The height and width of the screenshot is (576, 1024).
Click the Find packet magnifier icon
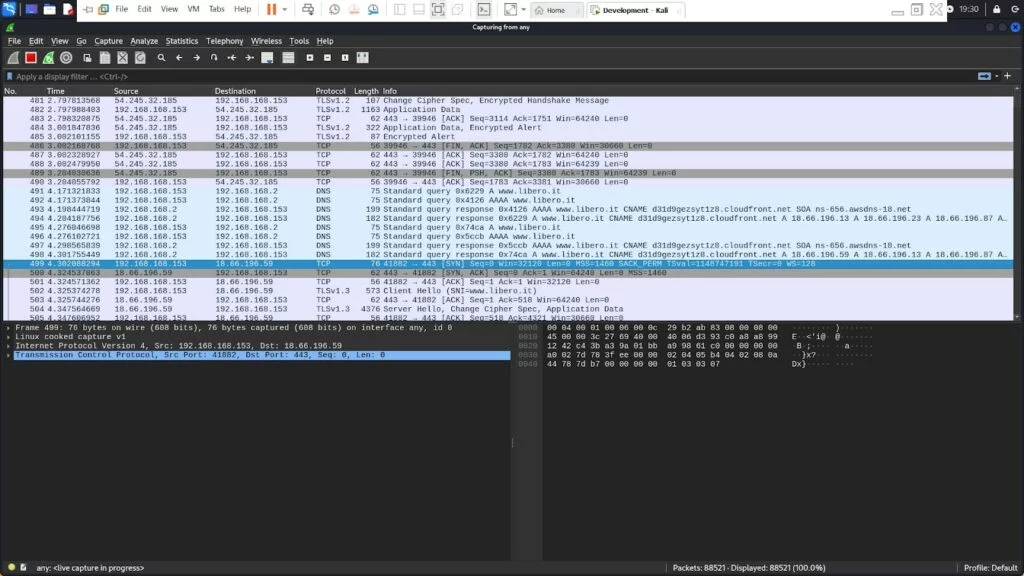point(161,58)
